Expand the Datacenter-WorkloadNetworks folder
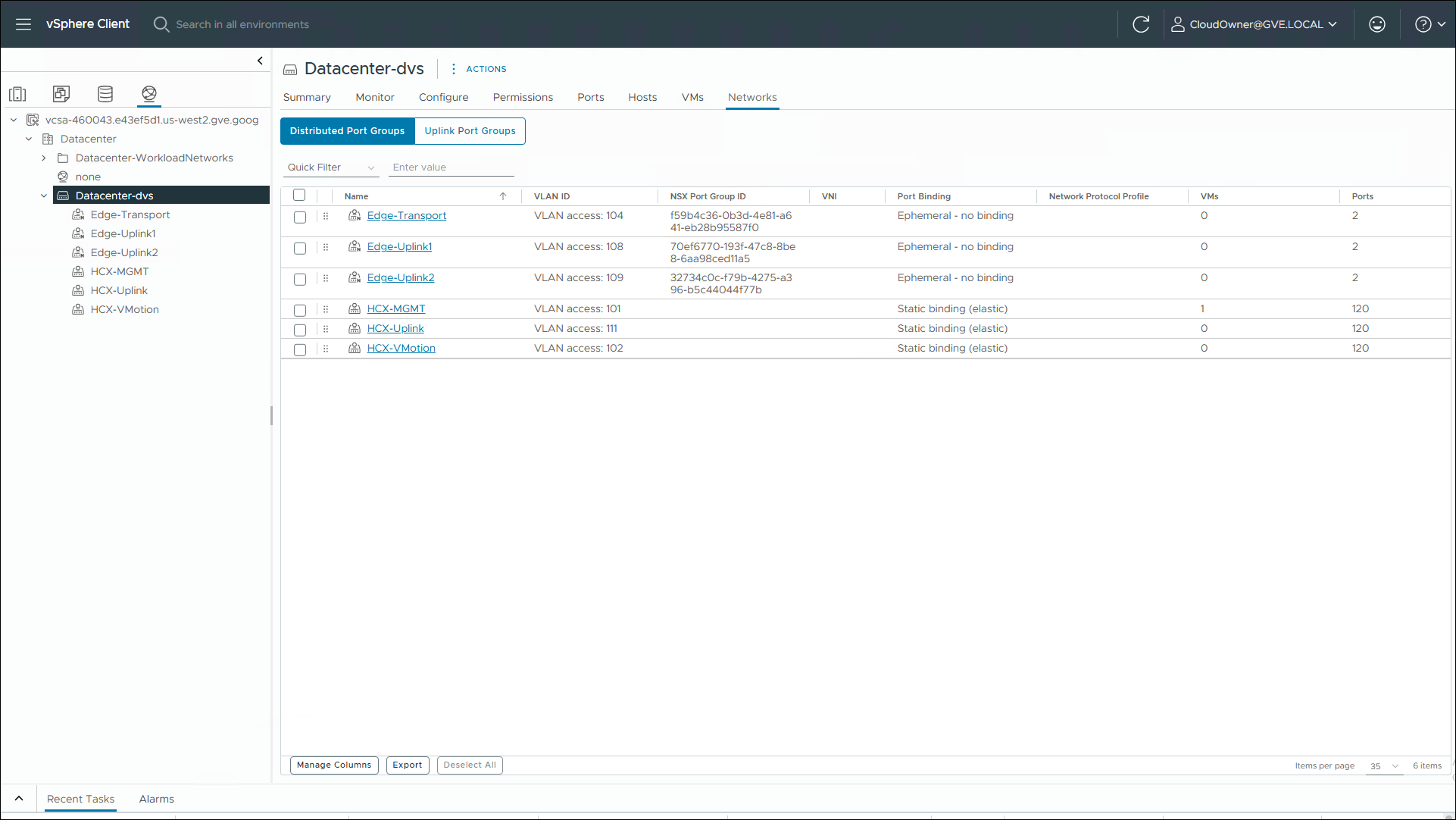 44,158
